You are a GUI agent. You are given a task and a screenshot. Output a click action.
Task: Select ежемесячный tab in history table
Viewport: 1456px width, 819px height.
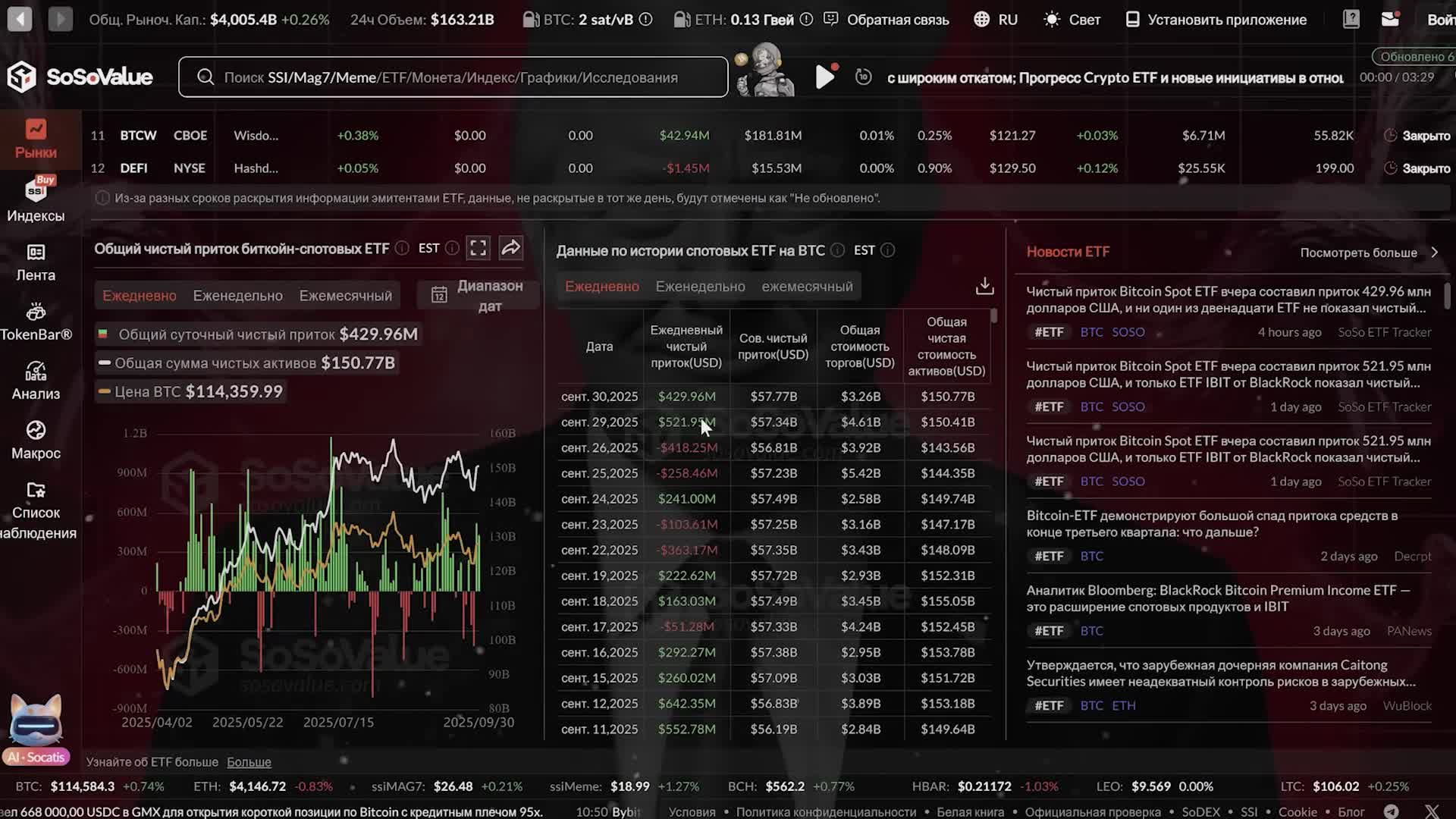[x=807, y=287]
